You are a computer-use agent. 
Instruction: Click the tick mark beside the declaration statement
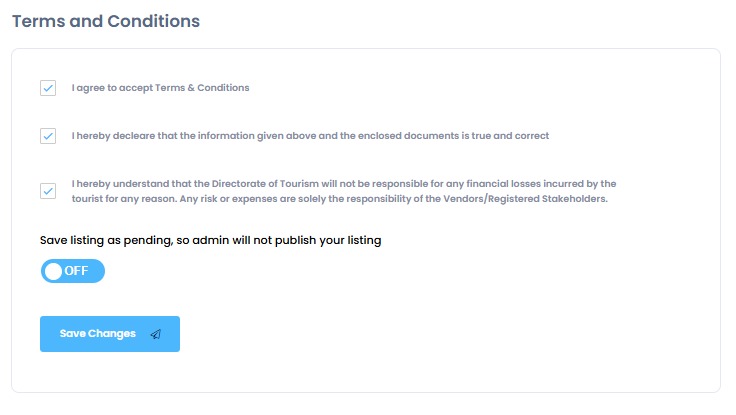click(48, 136)
